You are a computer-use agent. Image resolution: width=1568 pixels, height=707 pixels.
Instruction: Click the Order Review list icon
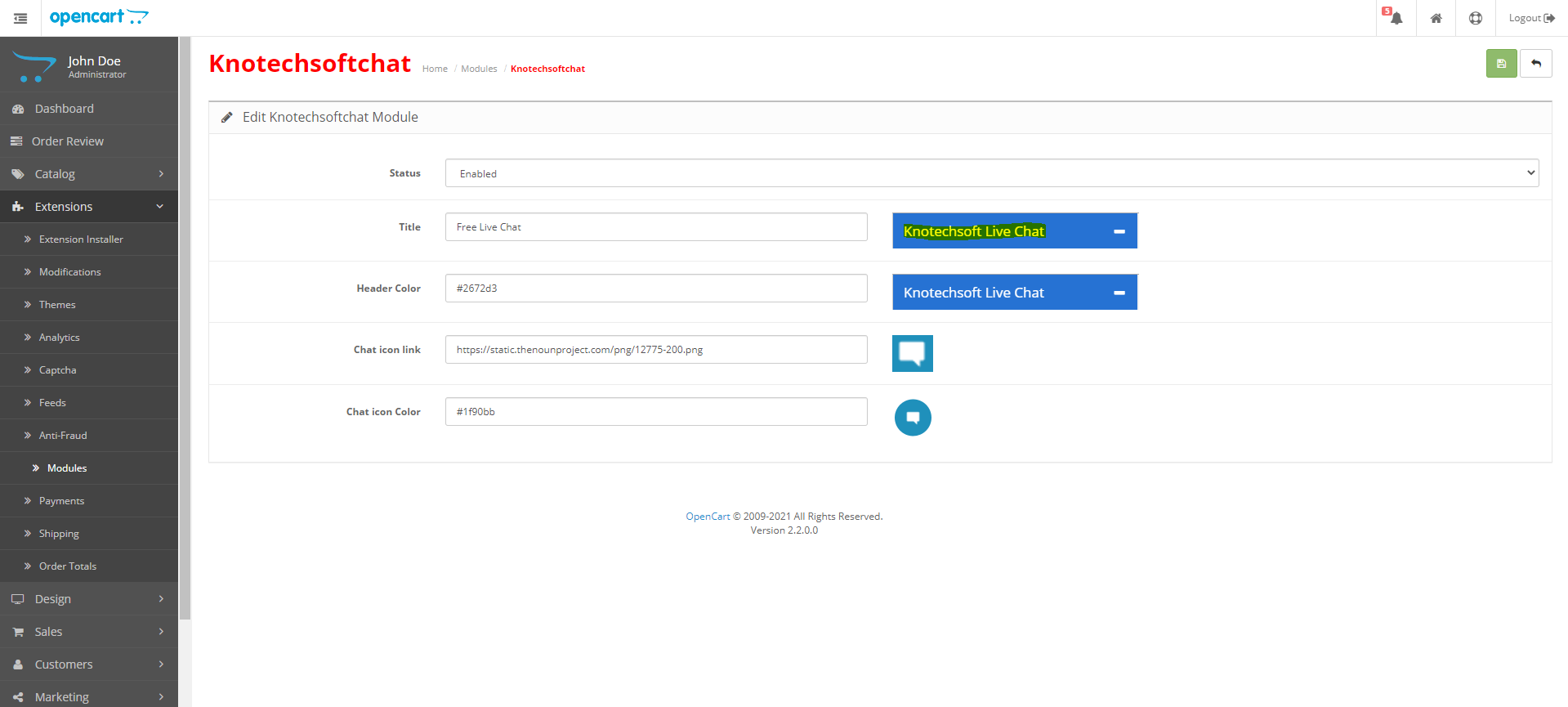click(x=16, y=141)
